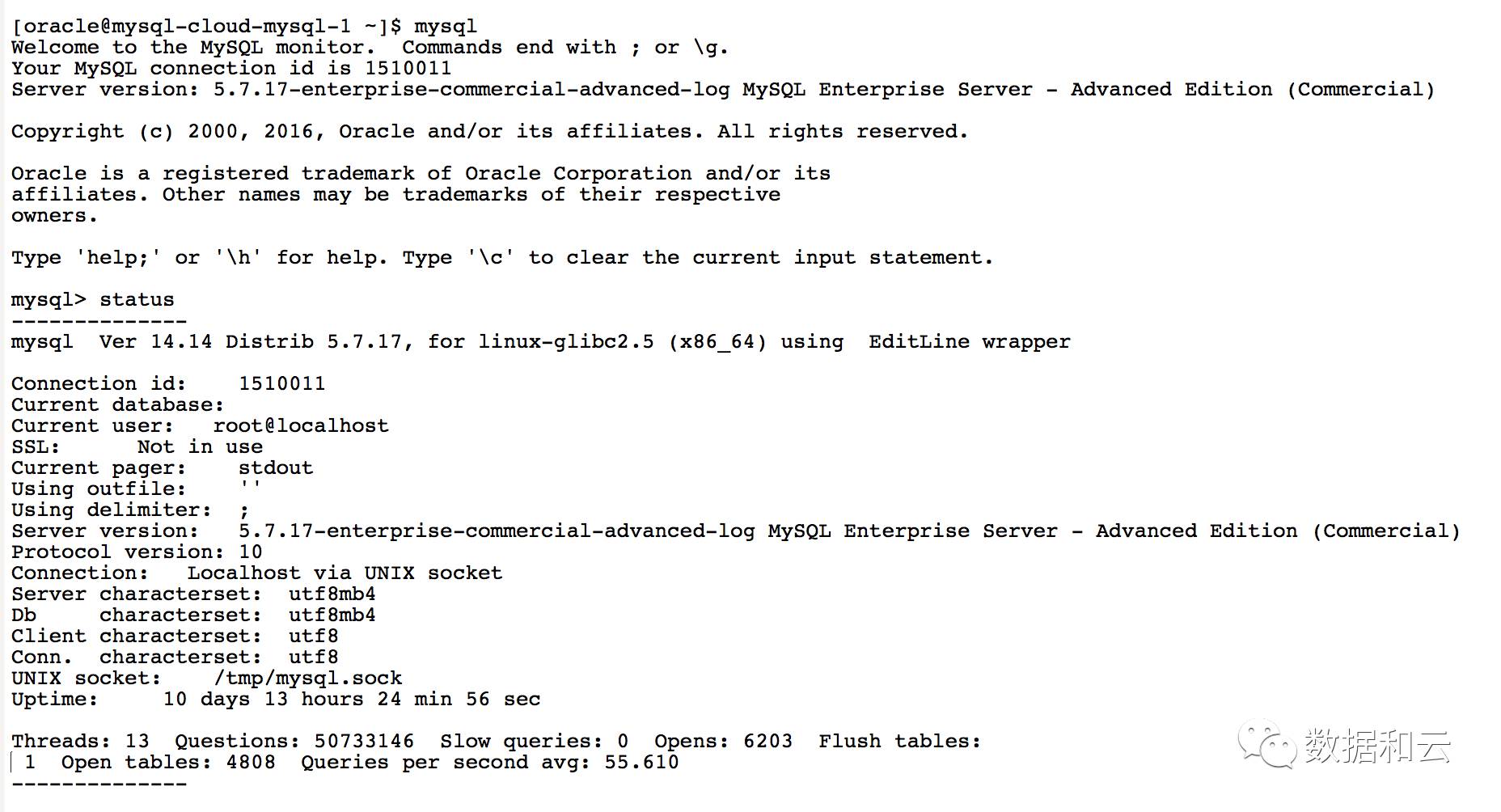1501x812 pixels.
Task: Click the Client characterset utf8 value
Action: point(314,636)
